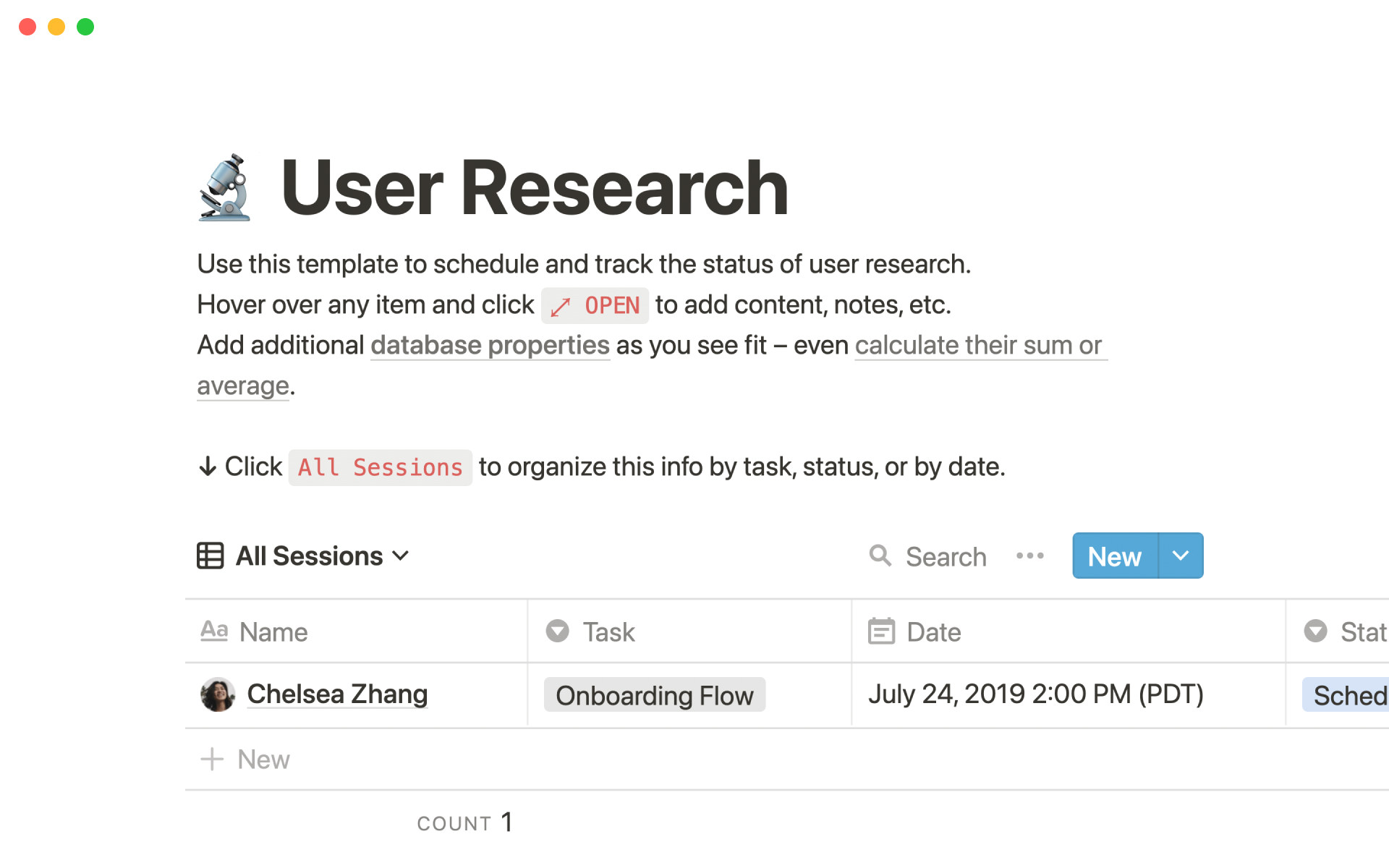Click the July 24, 2019 date cell
The width and height of the screenshot is (1389, 868).
click(x=1035, y=694)
